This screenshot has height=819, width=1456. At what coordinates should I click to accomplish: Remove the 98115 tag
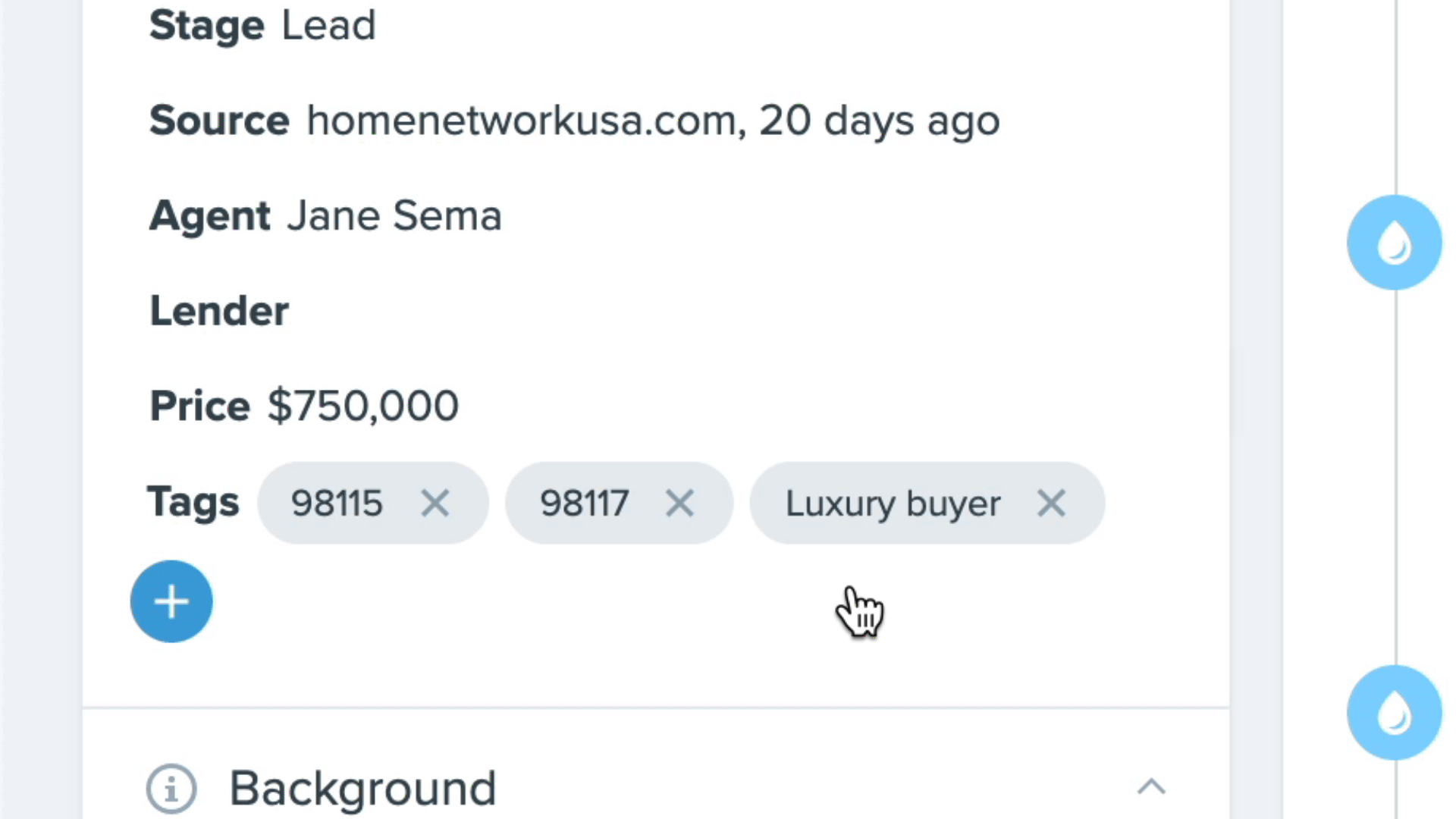pos(435,503)
